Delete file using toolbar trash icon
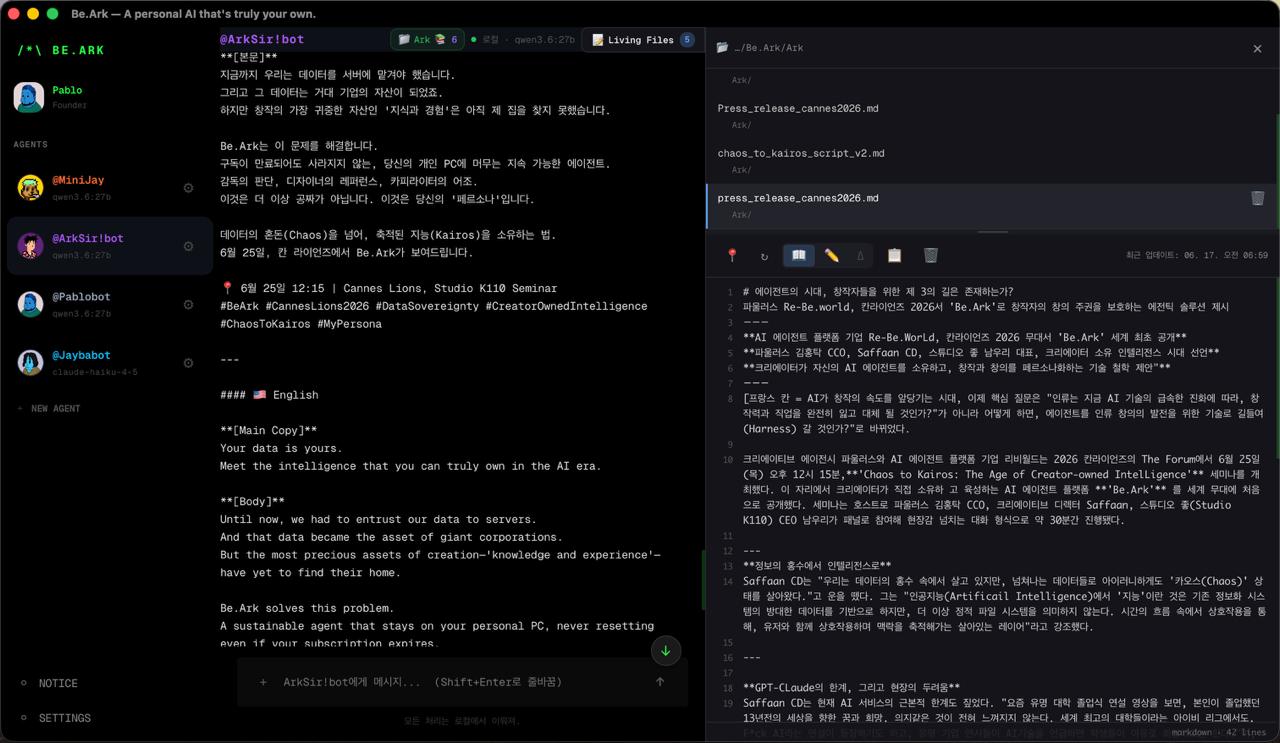The width and height of the screenshot is (1280, 743). [930, 256]
